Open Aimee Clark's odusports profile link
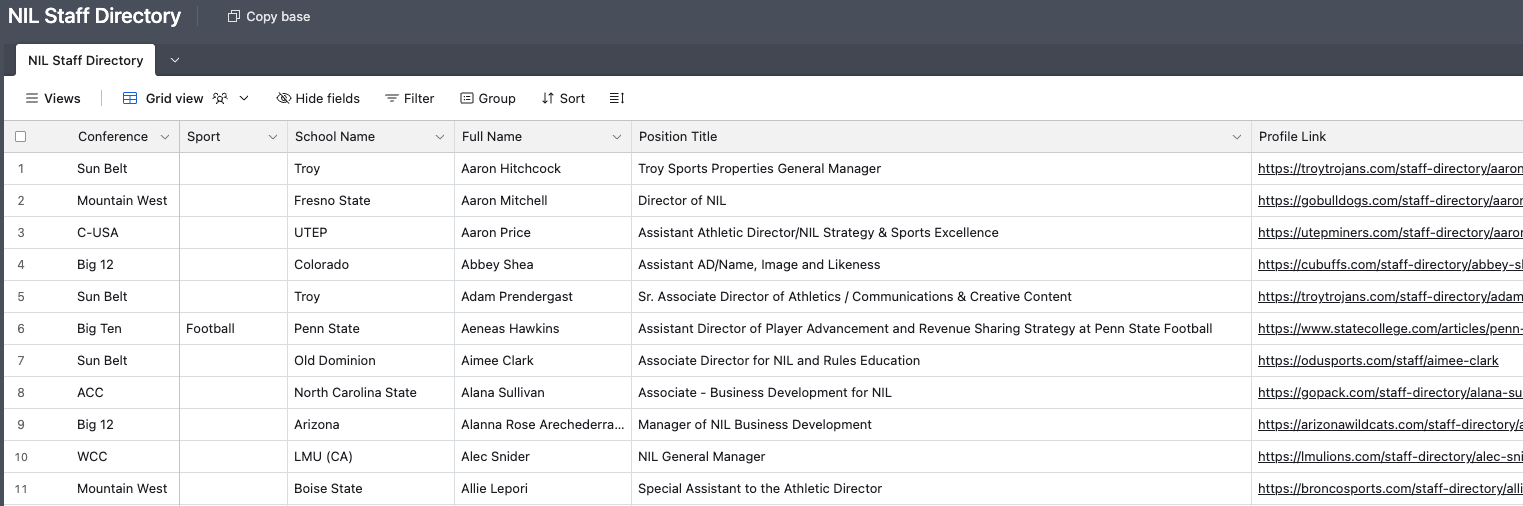1523x506 pixels. coord(1378,361)
